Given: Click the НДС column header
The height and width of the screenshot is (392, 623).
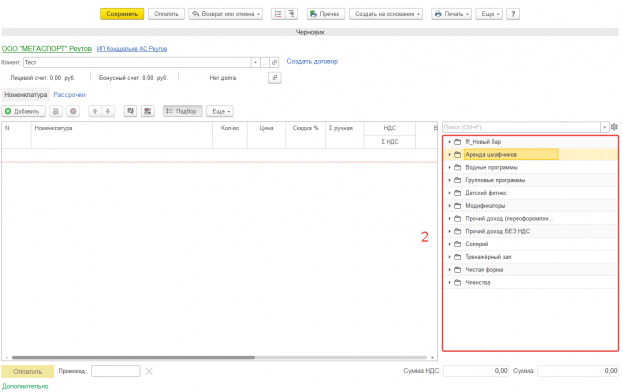Looking at the screenshot, I should pos(390,128).
